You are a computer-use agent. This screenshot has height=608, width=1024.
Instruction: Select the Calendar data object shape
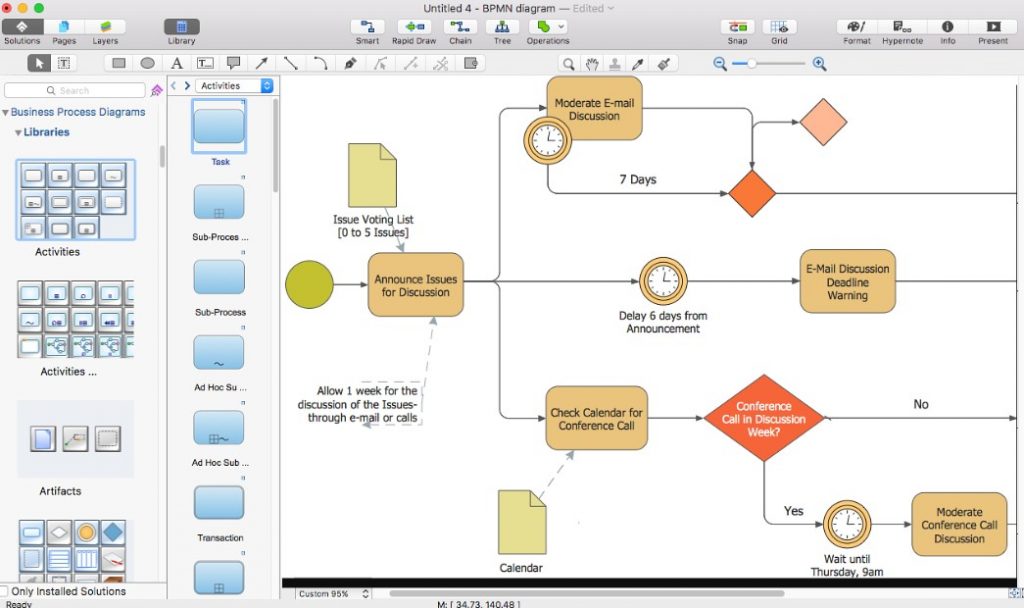coord(522,522)
